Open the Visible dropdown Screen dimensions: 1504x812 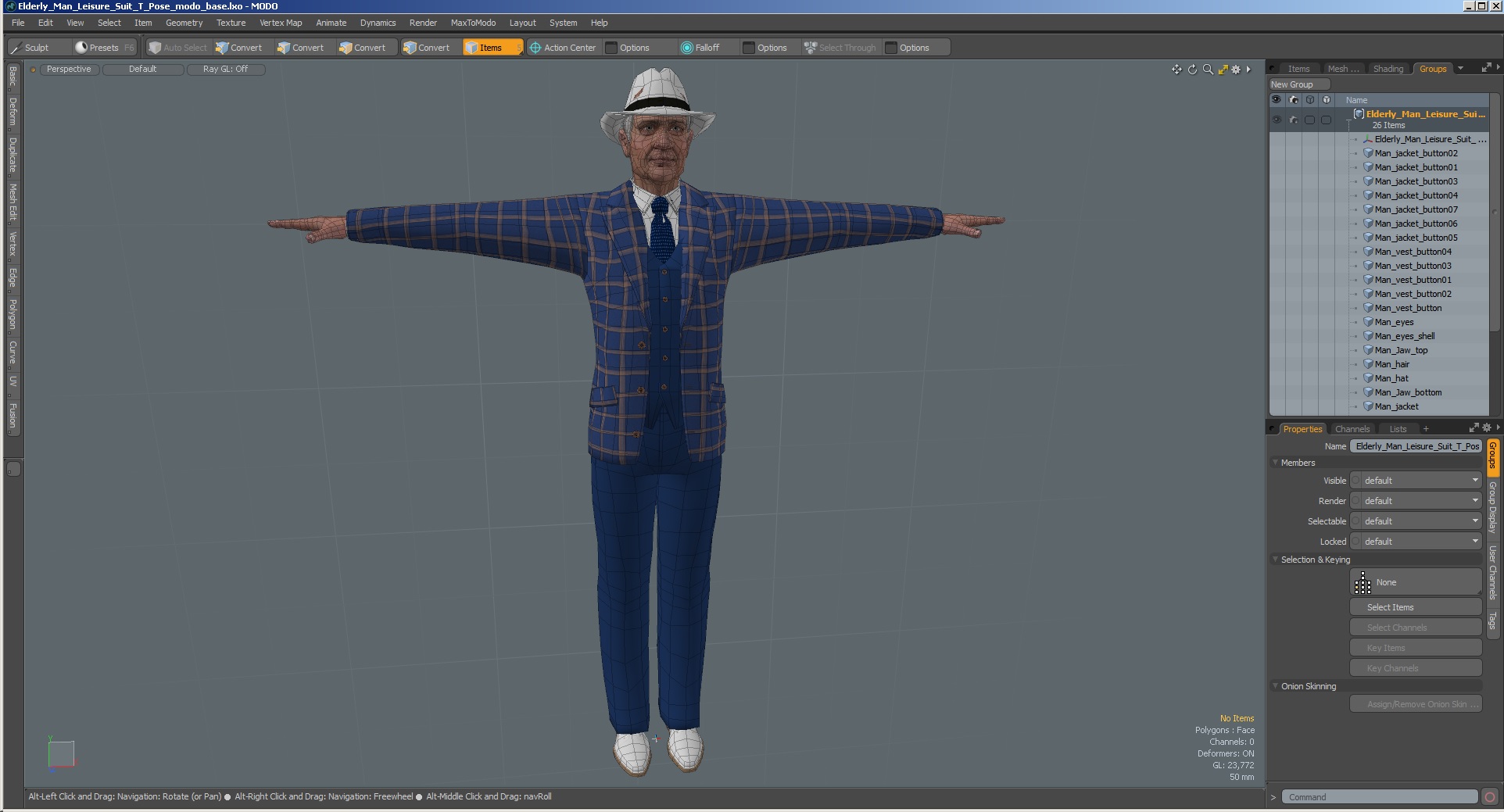pyautogui.click(x=1416, y=481)
